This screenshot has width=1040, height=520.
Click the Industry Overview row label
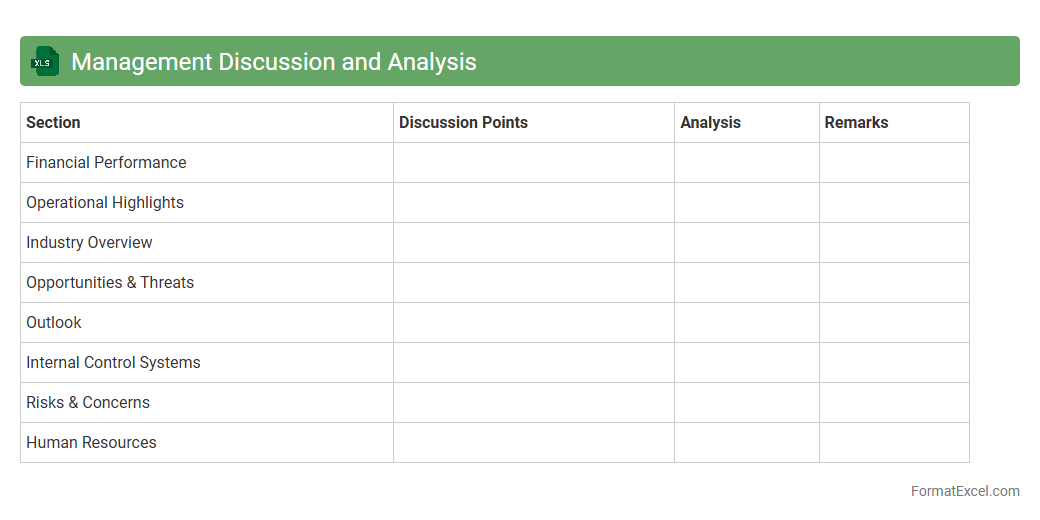pos(89,242)
